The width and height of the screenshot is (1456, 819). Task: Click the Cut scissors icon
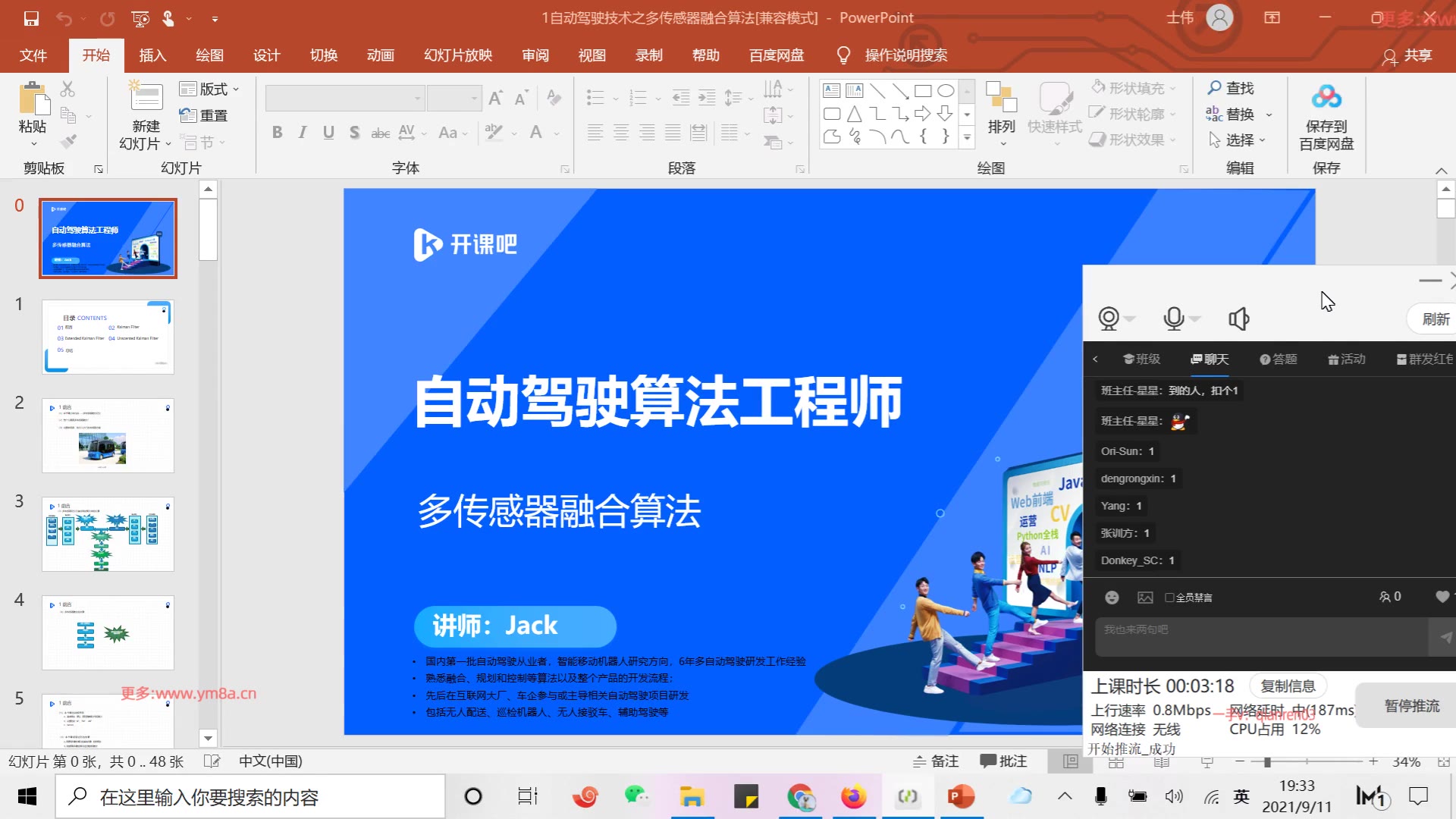(x=68, y=89)
